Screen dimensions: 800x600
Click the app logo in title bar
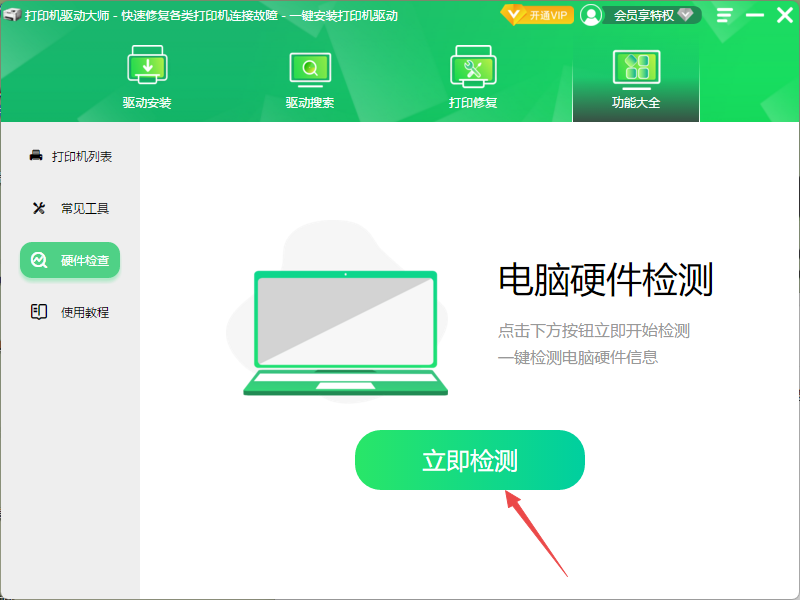point(13,14)
